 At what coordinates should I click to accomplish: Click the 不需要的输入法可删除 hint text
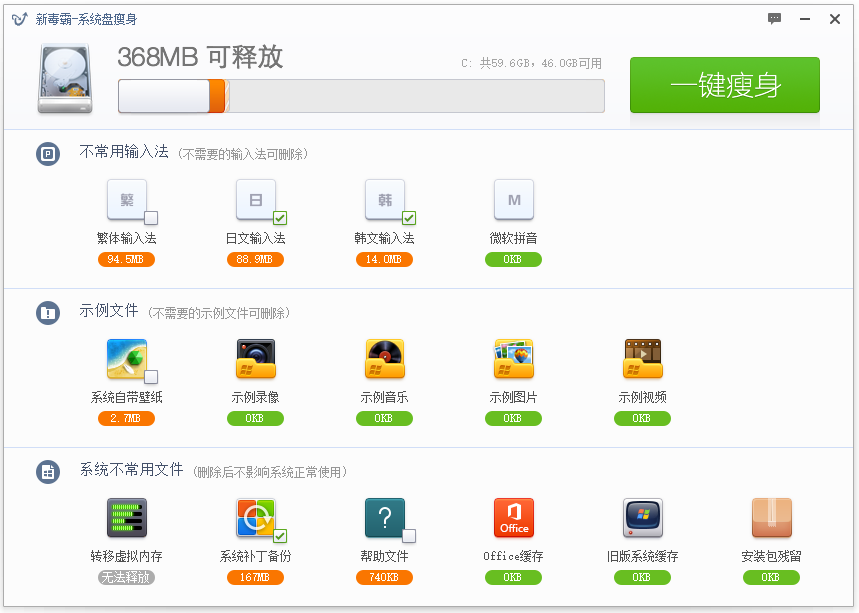coord(243,154)
